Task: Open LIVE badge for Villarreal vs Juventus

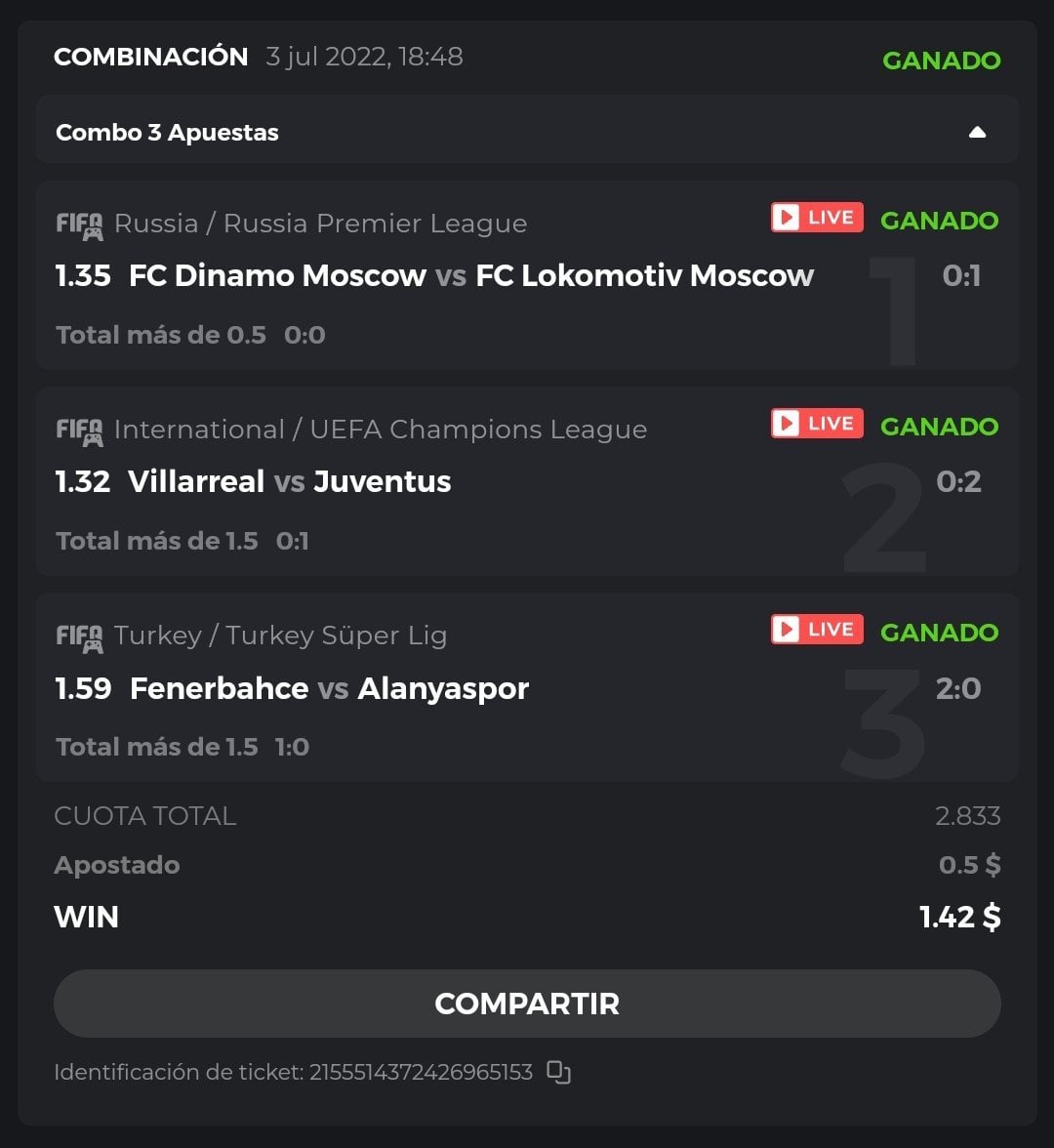Action: point(817,424)
